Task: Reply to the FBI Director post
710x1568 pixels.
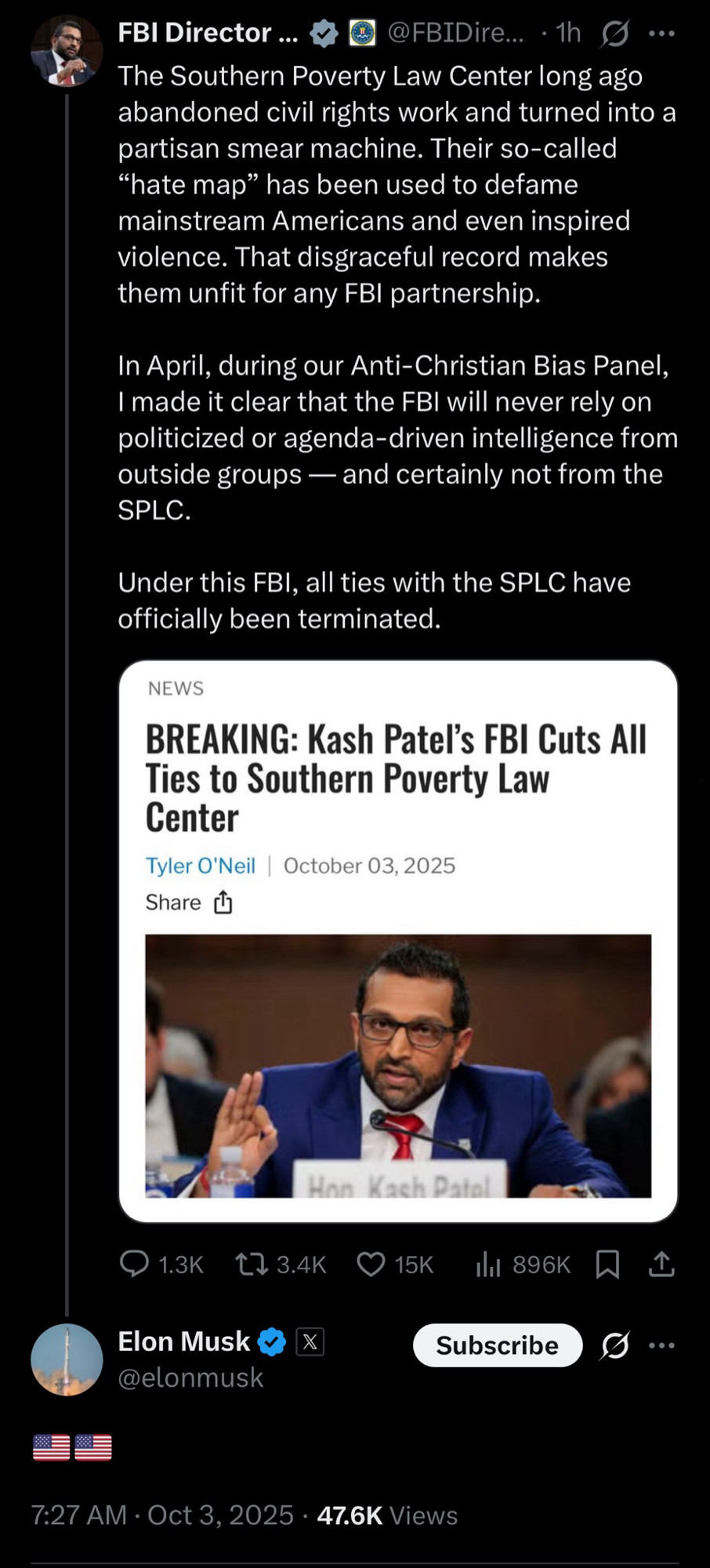Action: coord(135,1264)
